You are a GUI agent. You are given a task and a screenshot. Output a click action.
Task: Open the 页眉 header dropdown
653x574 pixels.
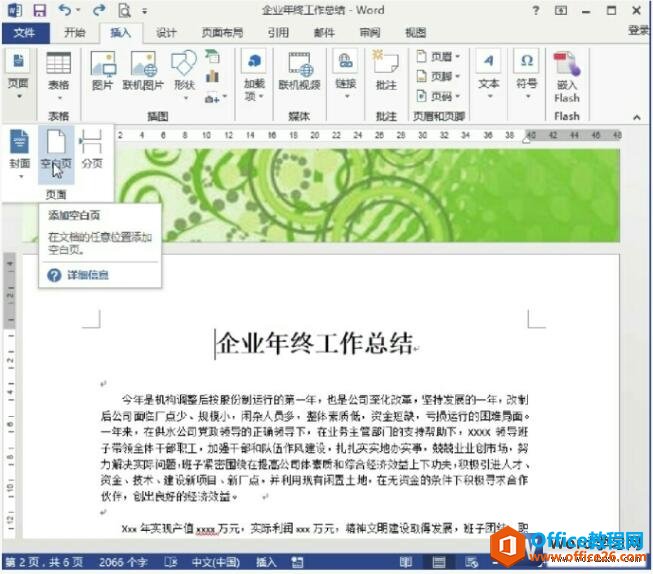click(x=438, y=56)
